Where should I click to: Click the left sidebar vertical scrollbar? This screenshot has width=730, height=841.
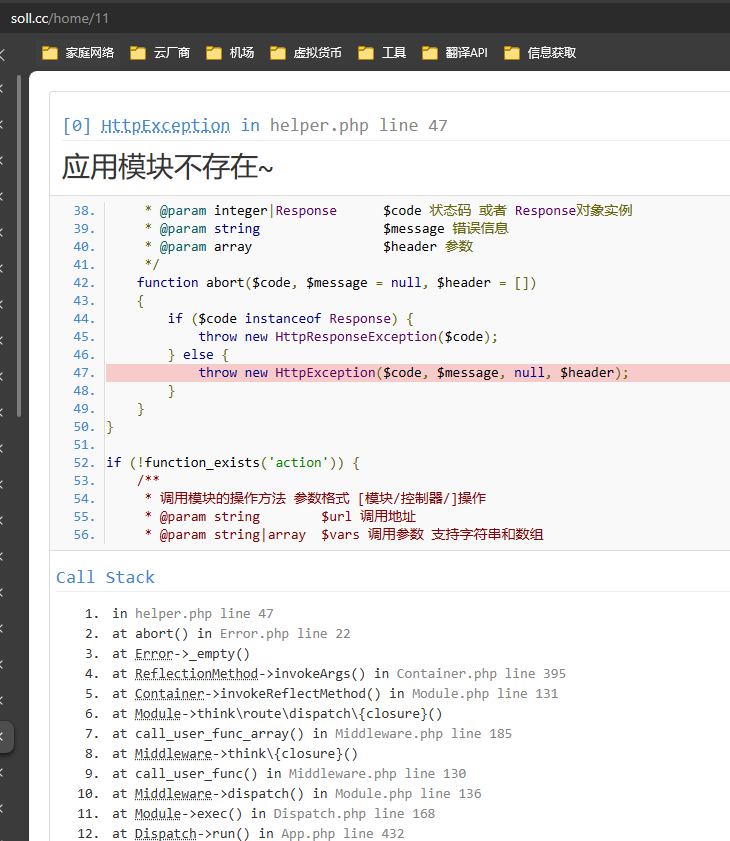(19, 246)
